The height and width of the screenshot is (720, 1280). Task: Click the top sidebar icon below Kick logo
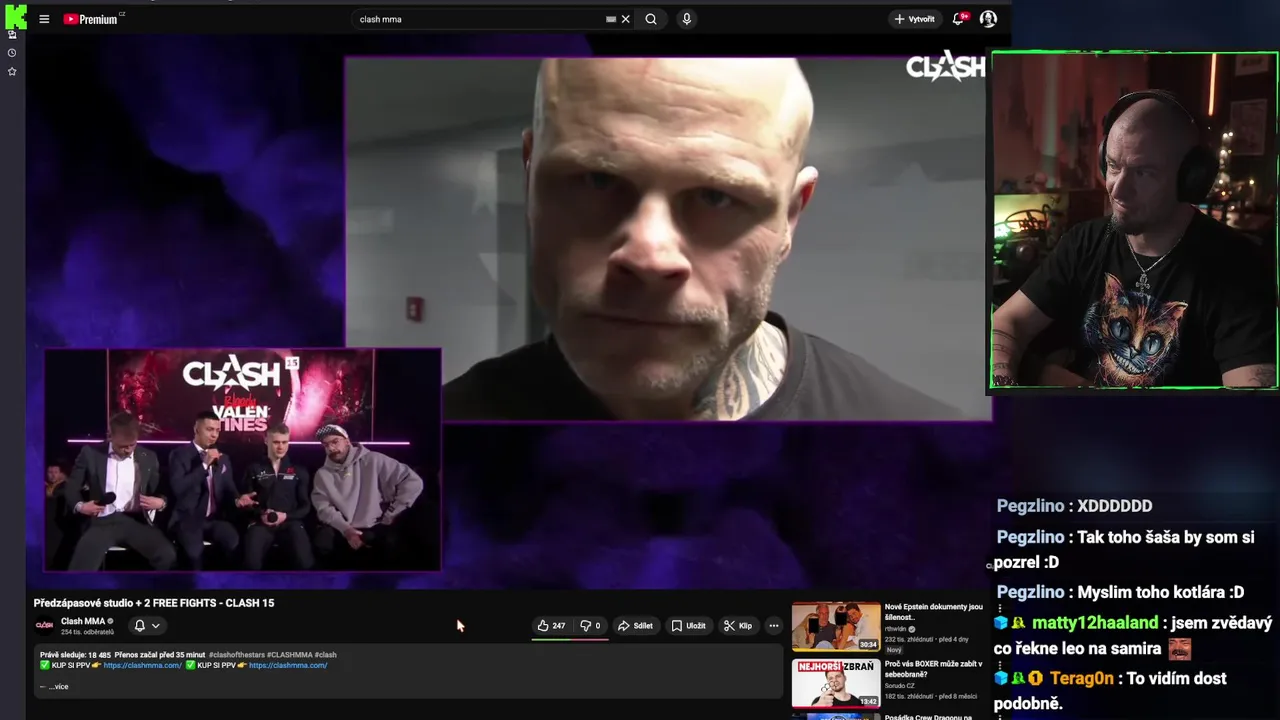pos(12,35)
